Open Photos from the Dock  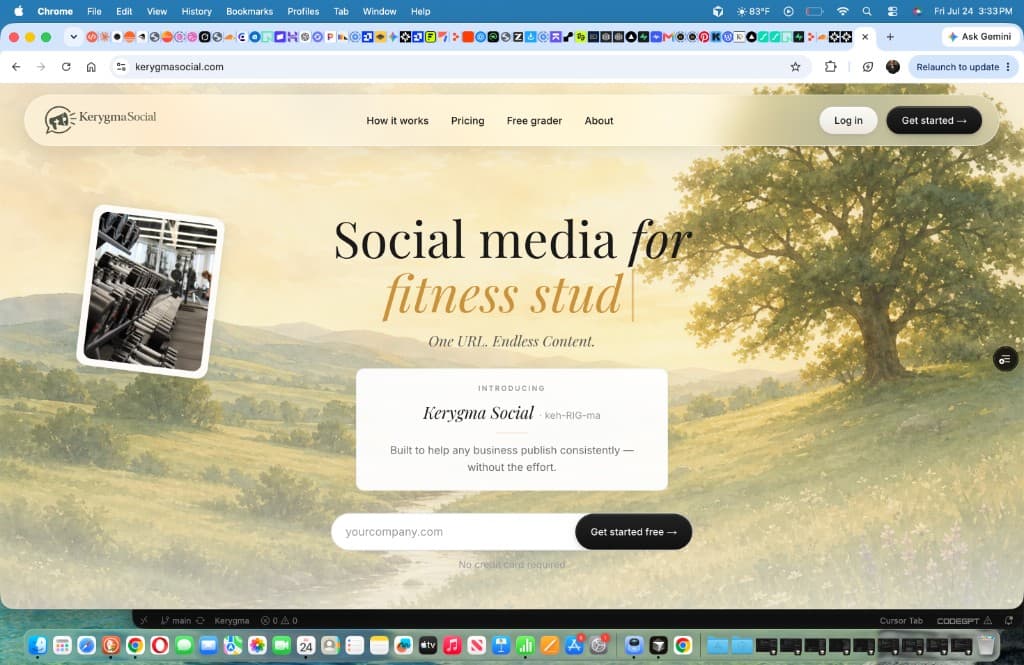pos(257,645)
